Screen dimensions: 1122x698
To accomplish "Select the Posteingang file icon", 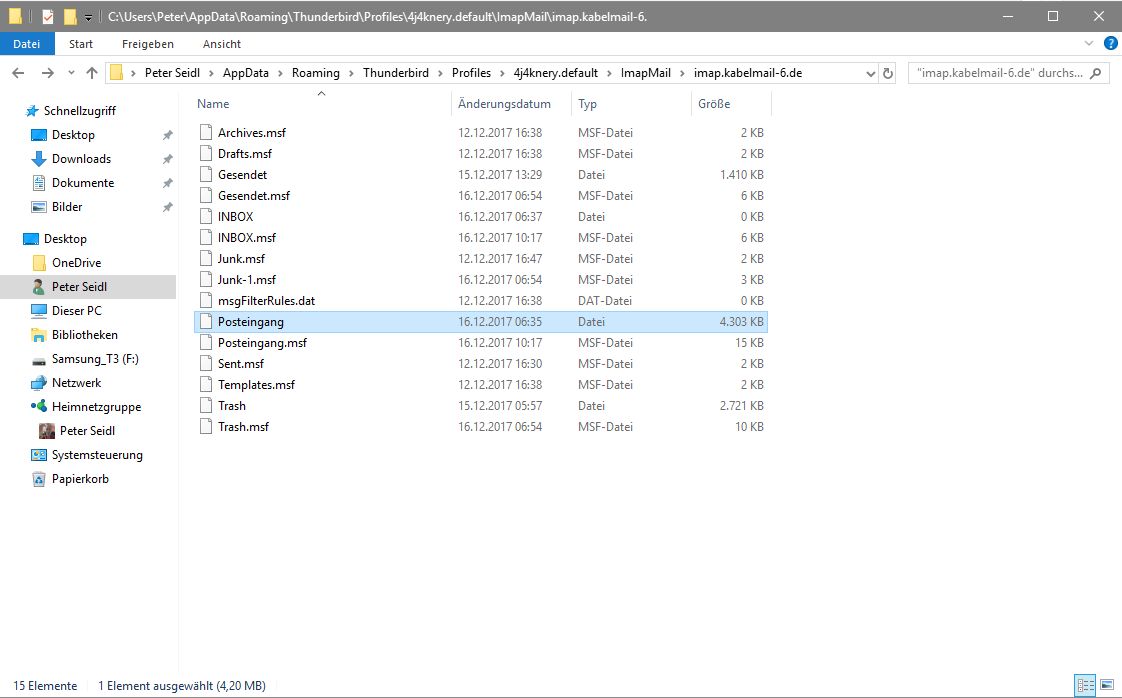I will pos(206,321).
